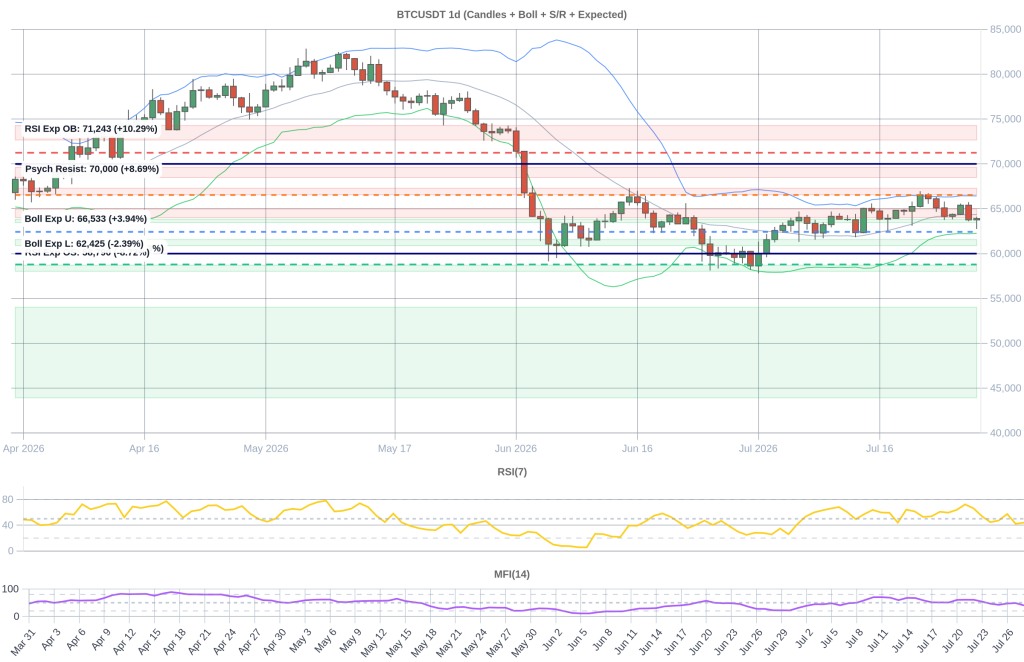Click the Jun 2 bottom date label
1024x662 pixels.
[x=552, y=640]
